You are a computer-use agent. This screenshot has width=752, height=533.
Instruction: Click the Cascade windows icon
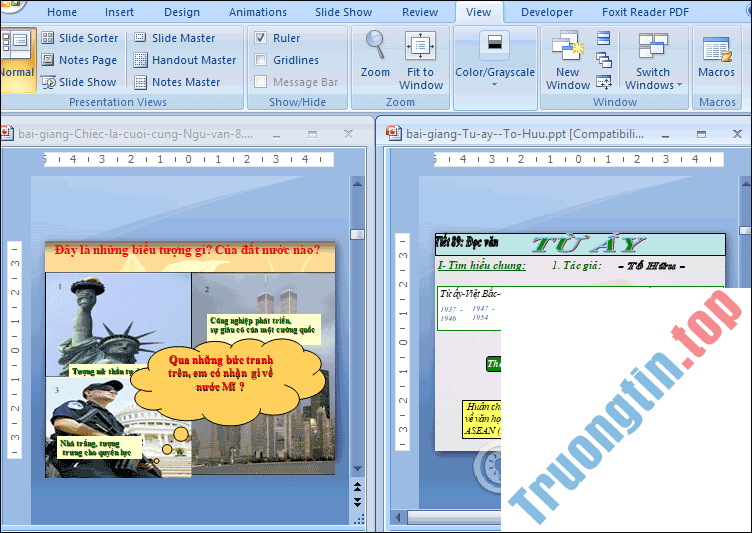point(604,60)
